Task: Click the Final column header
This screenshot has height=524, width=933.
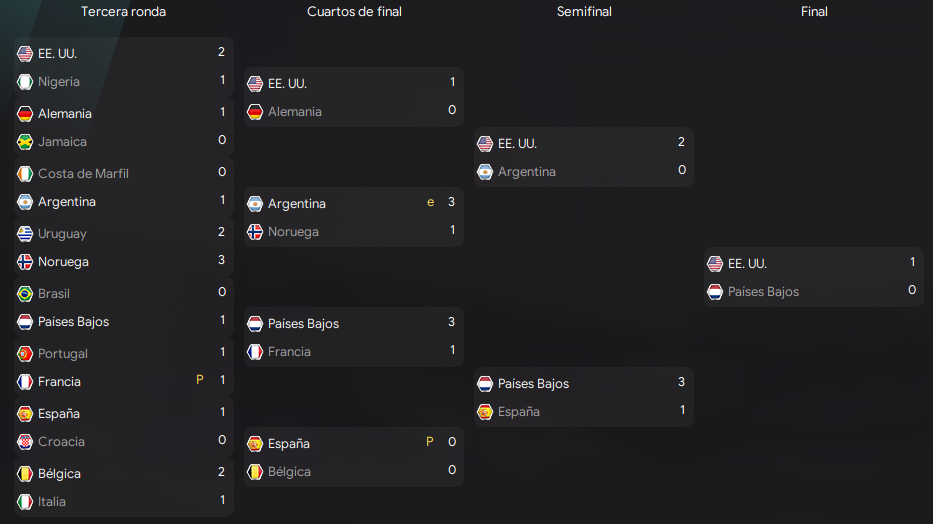Action: (x=814, y=12)
